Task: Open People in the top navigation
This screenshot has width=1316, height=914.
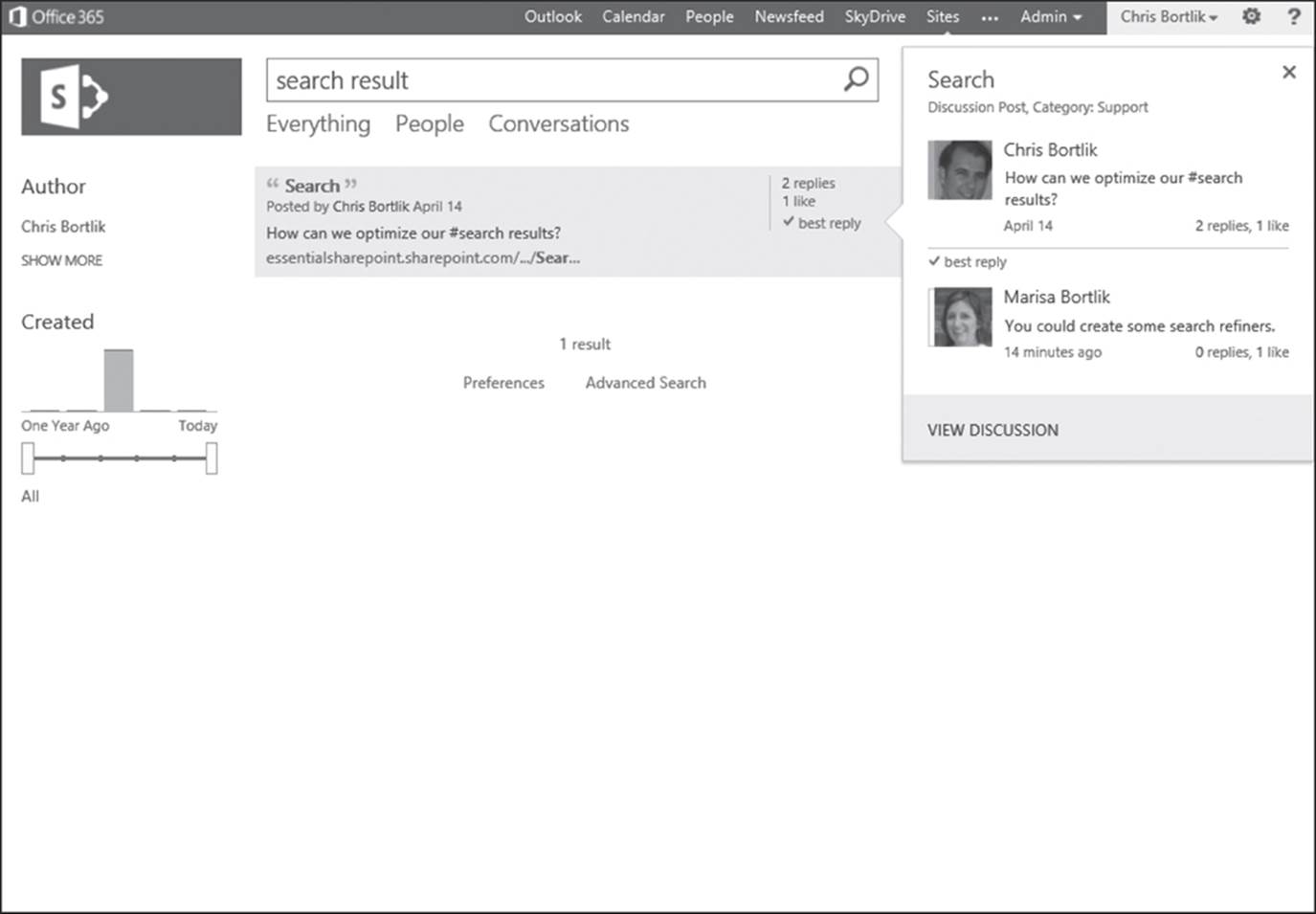Action: 709,16
